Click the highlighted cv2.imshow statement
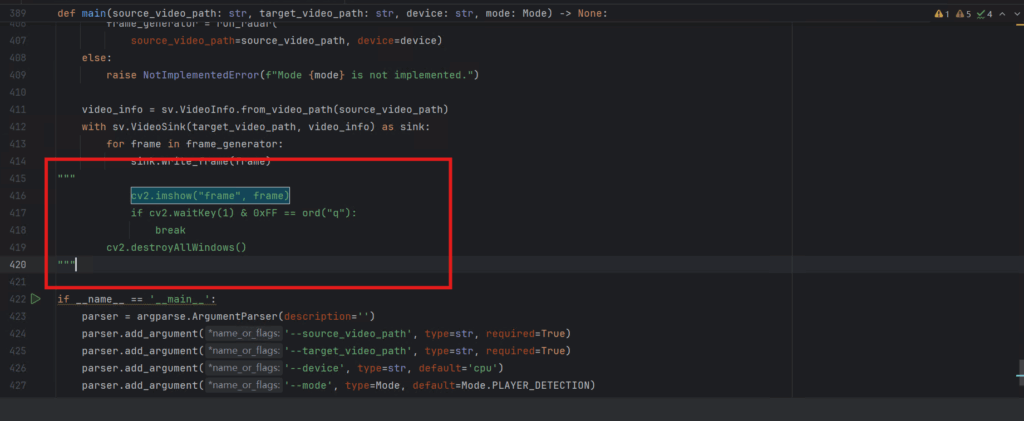The image size is (1024, 421). pos(209,196)
